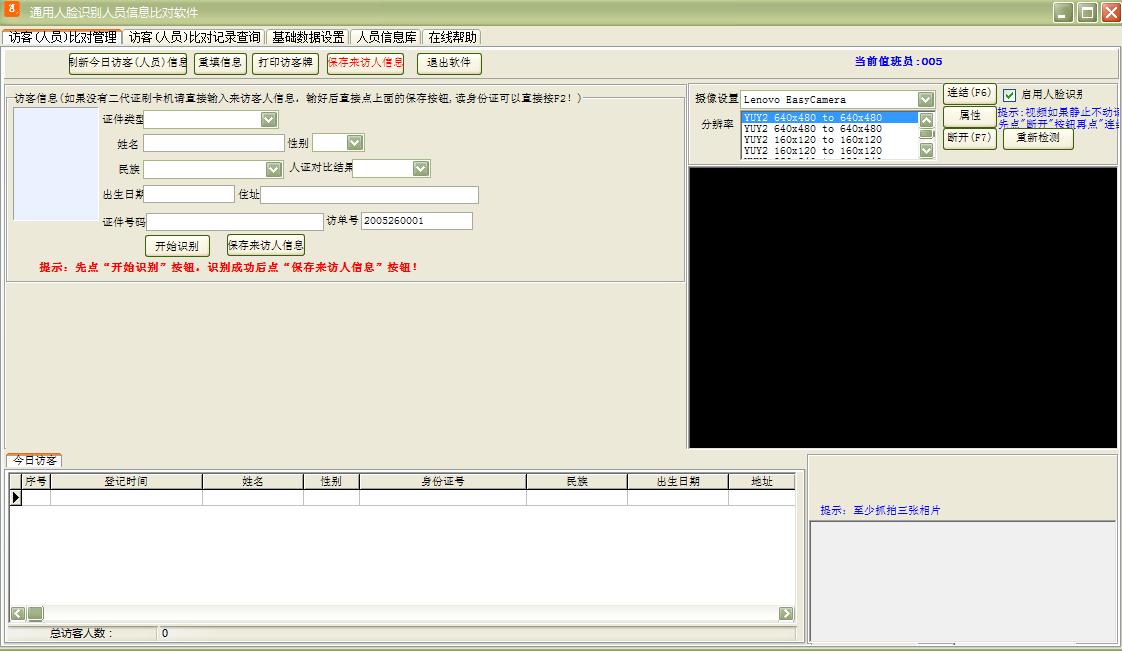Screen dimensions: 1122x651
Task: Click 出生日期 column header in table
Action: click(678, 481)
